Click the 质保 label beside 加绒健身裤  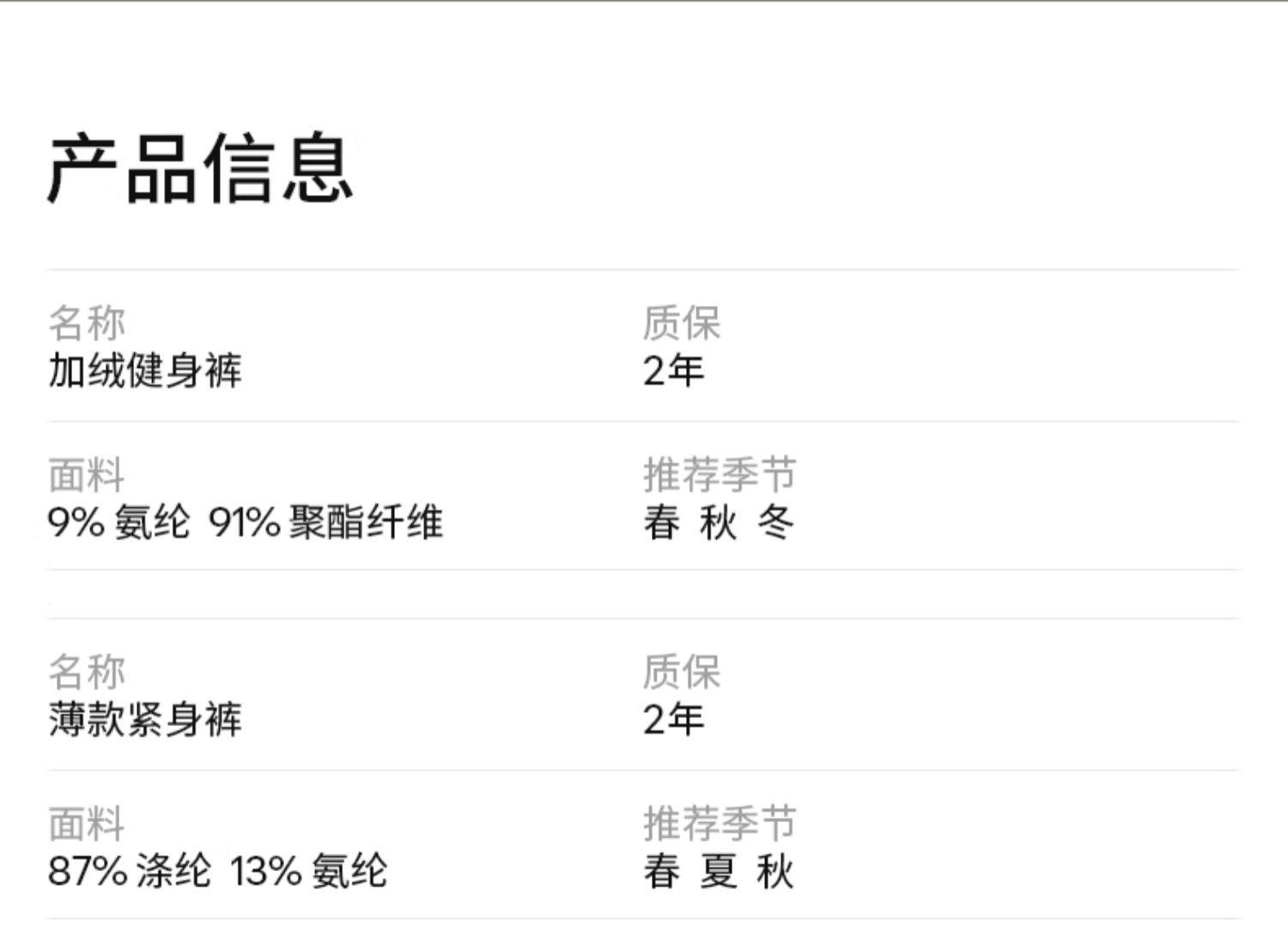682,324
